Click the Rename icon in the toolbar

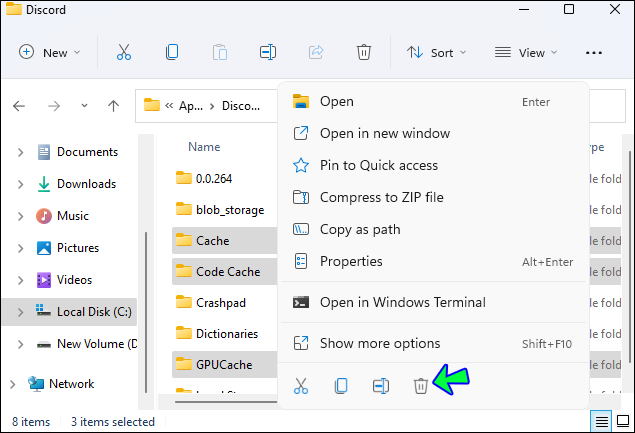pos(268,52)
